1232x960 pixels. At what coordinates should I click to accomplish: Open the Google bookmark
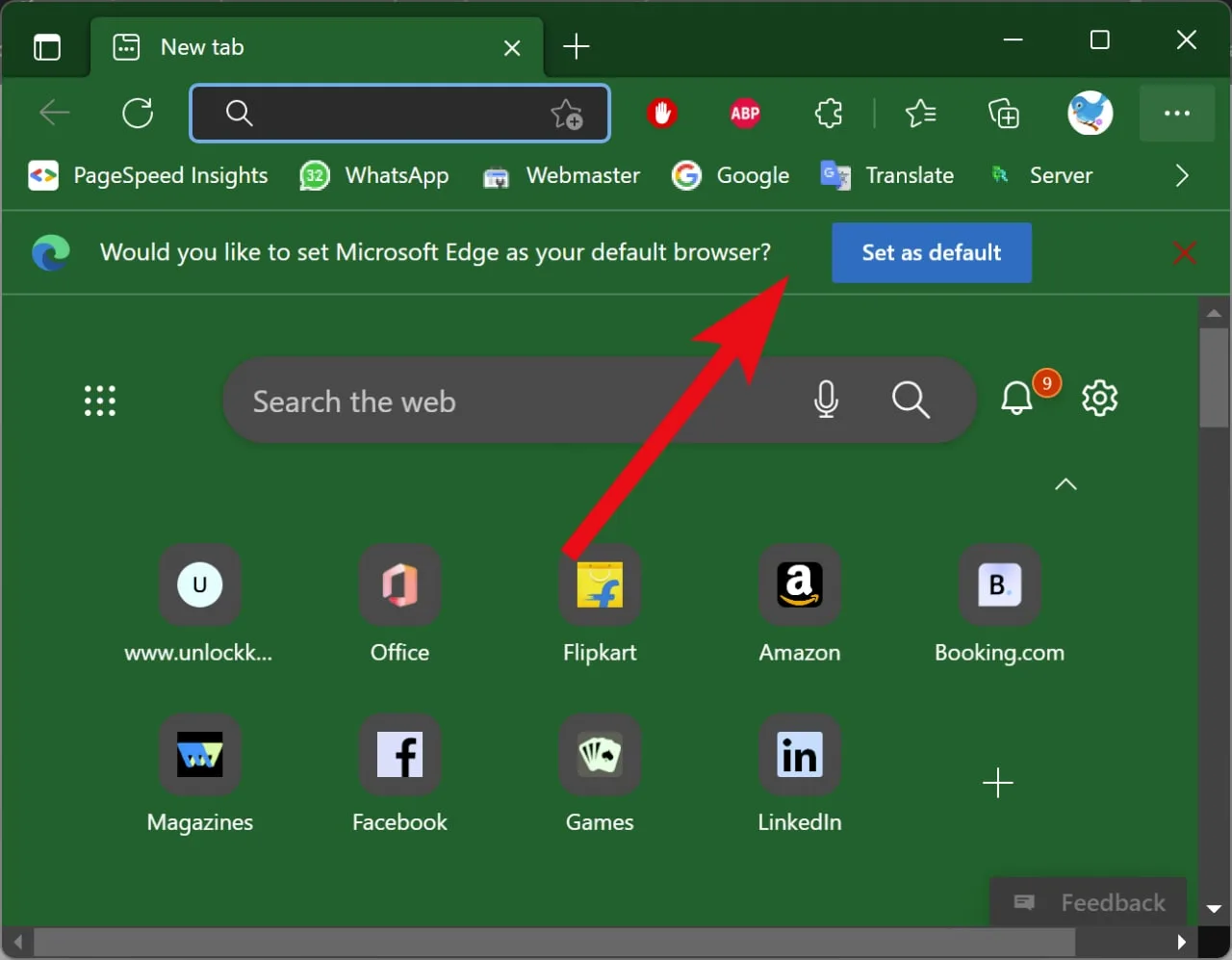coord(731,175)
